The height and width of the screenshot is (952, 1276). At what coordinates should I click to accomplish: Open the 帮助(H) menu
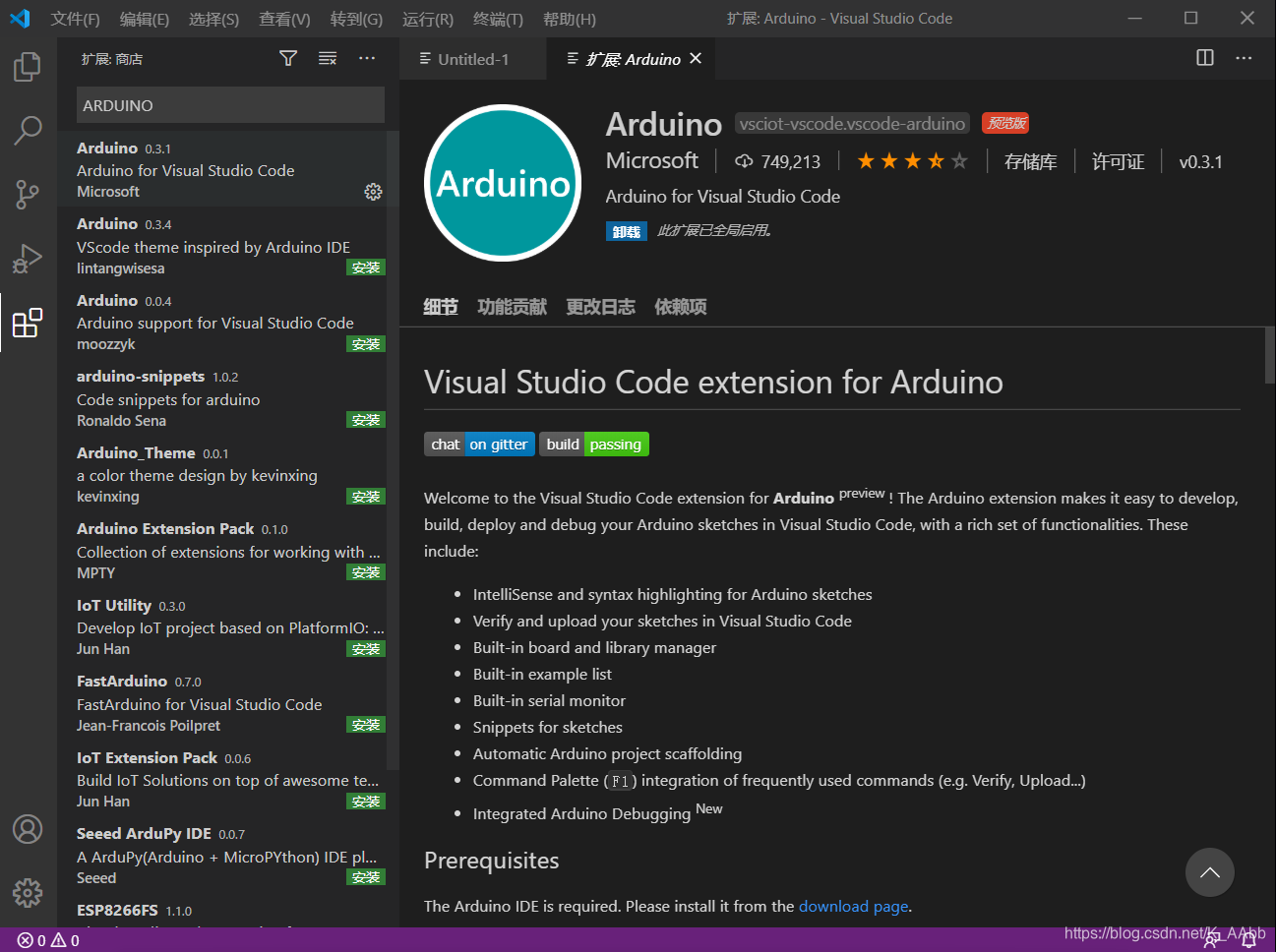(570, 19)
